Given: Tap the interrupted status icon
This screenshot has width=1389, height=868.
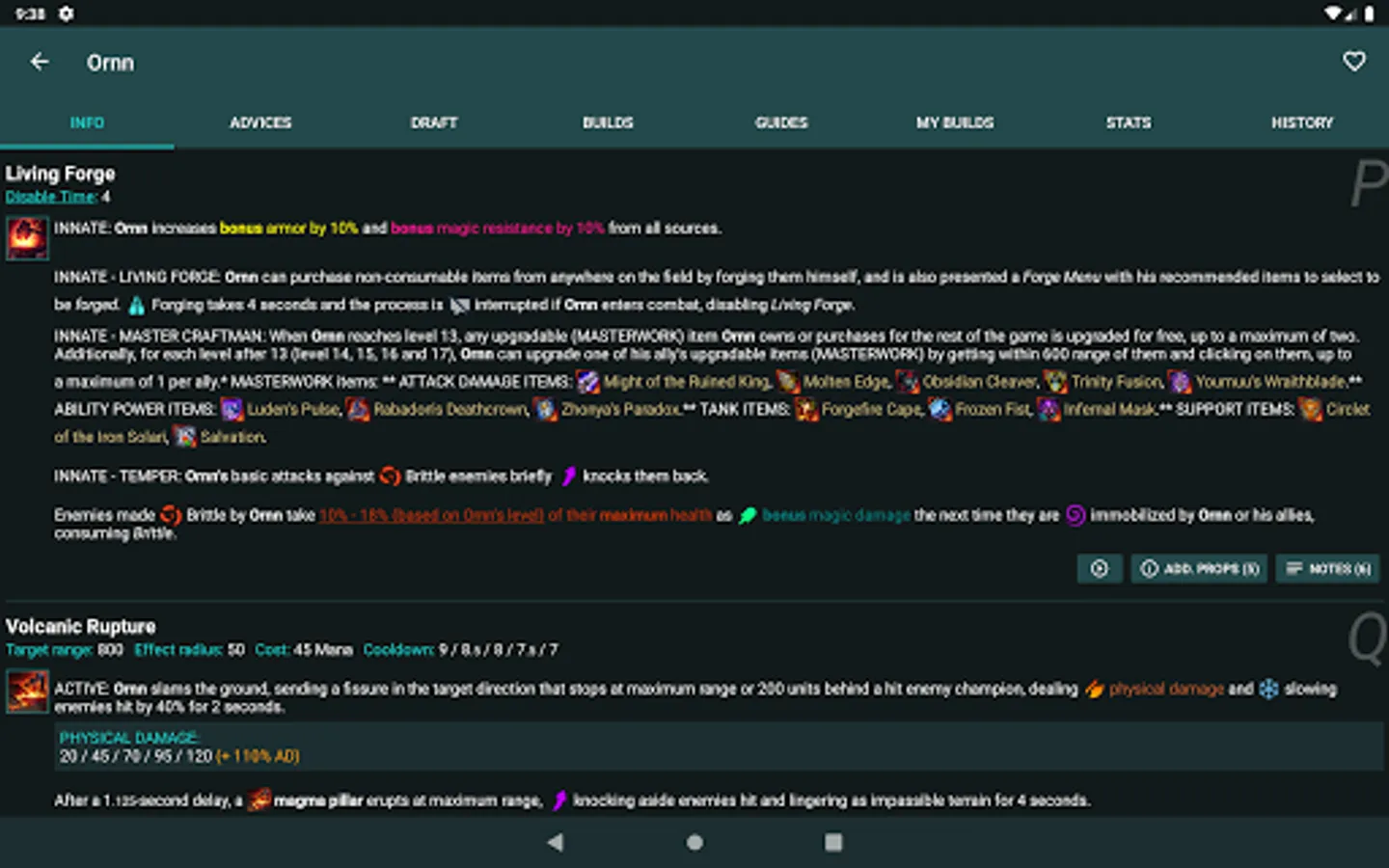Looking at the screenshot, I should (x=460, y=306).
